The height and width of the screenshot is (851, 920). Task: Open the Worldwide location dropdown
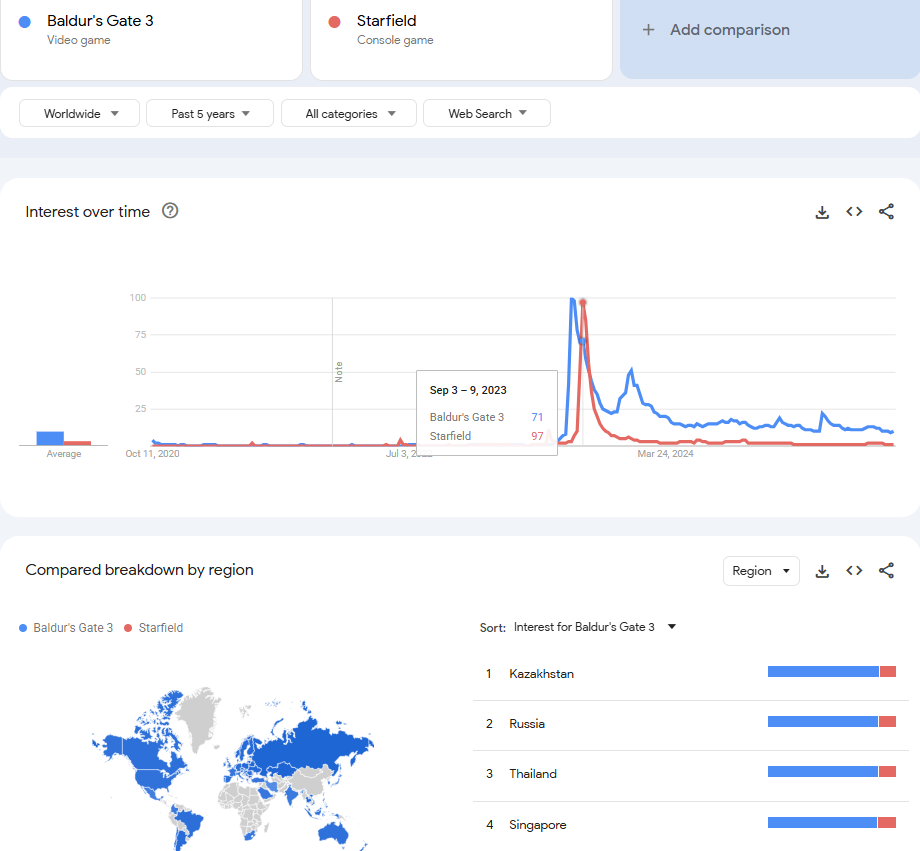(79, 113)
